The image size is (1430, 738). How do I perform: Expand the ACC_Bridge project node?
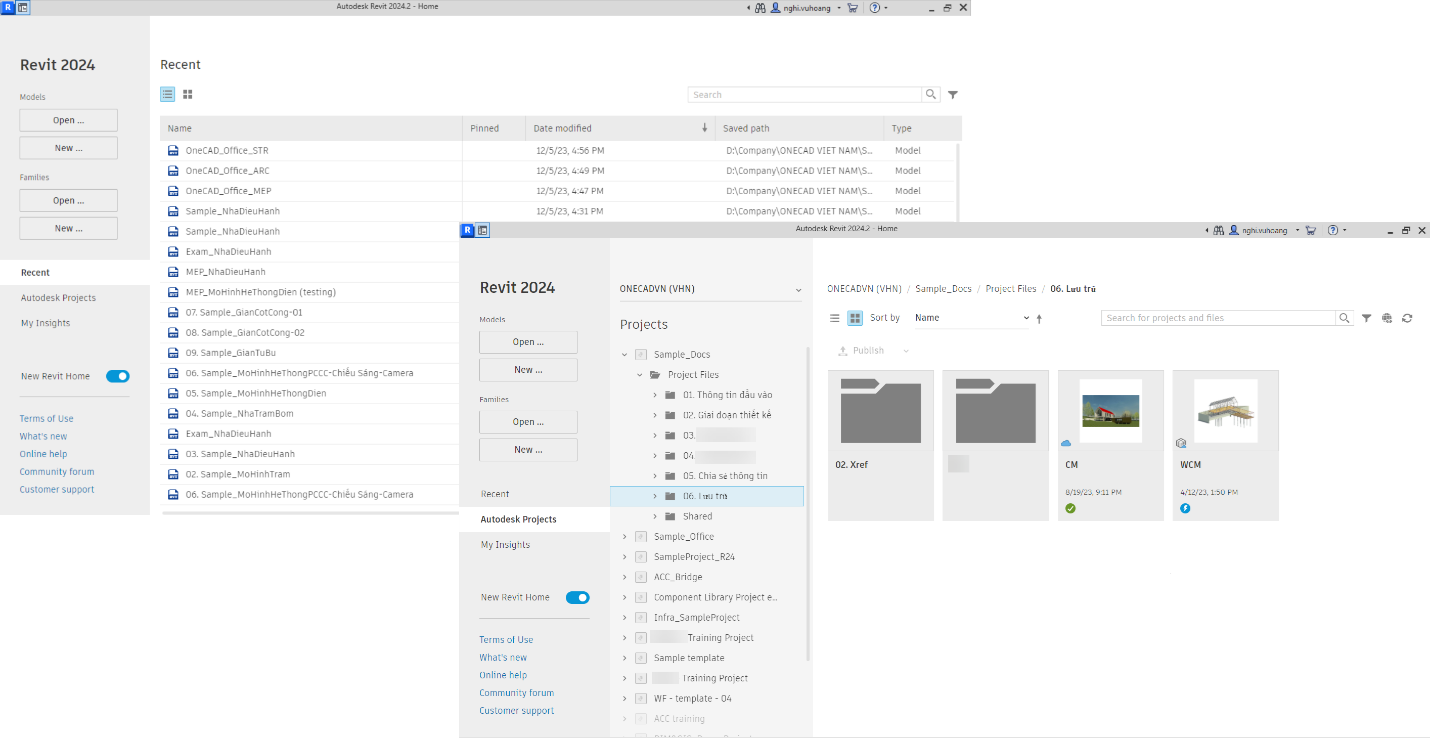coord(624,577)
